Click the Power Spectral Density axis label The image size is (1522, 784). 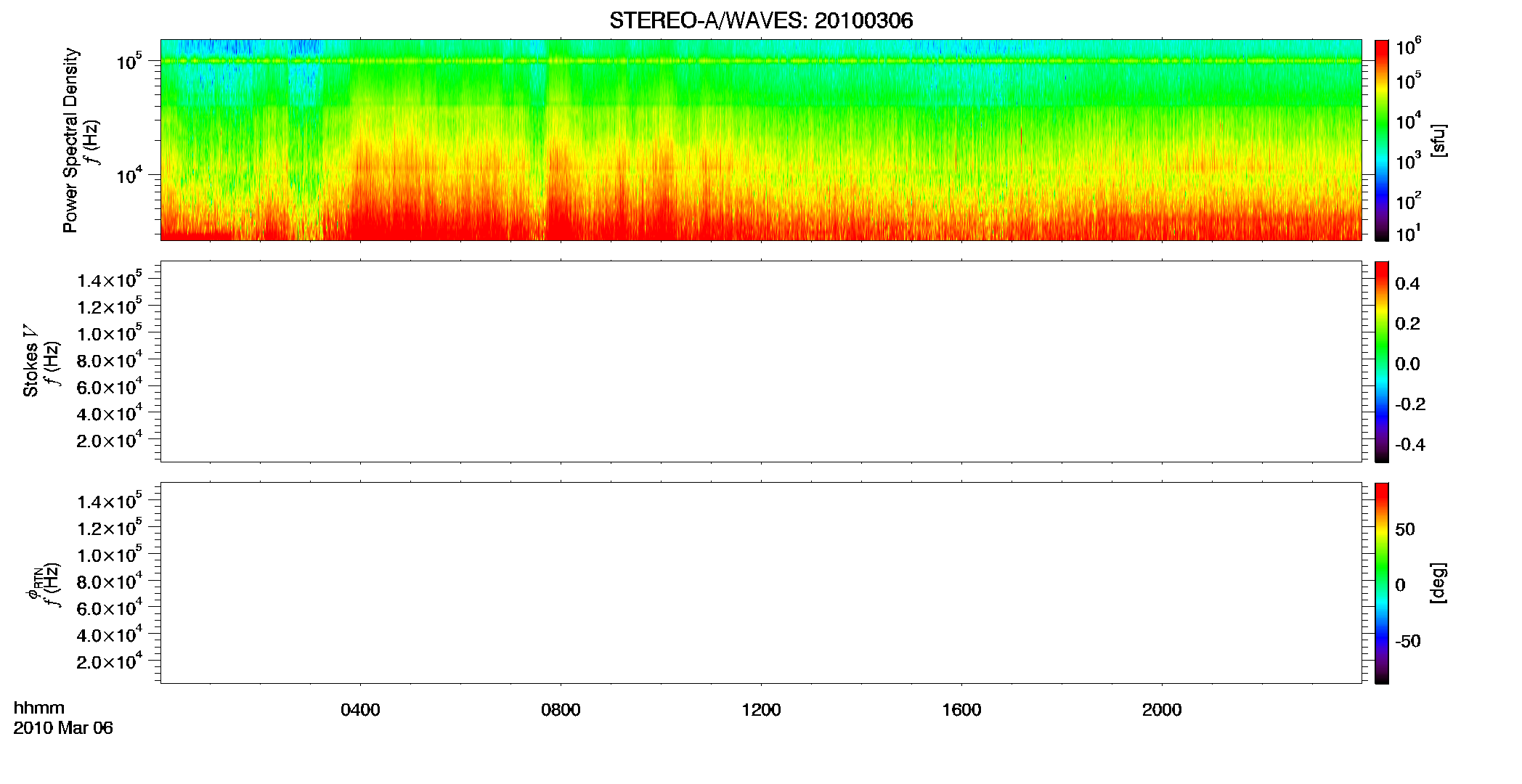pyautogui.click(x=70, y=140)
